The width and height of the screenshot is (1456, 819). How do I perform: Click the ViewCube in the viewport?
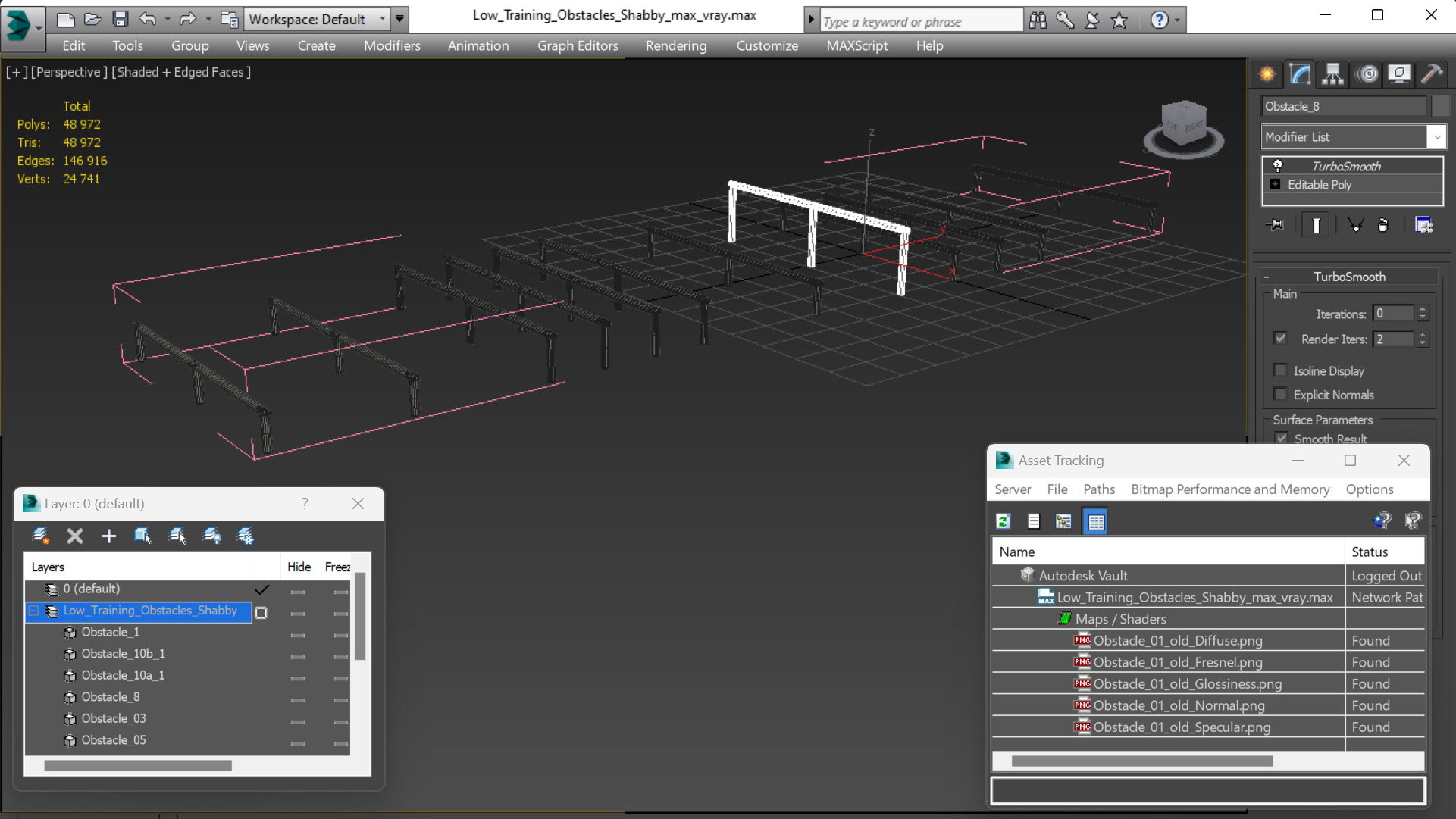1183,127
